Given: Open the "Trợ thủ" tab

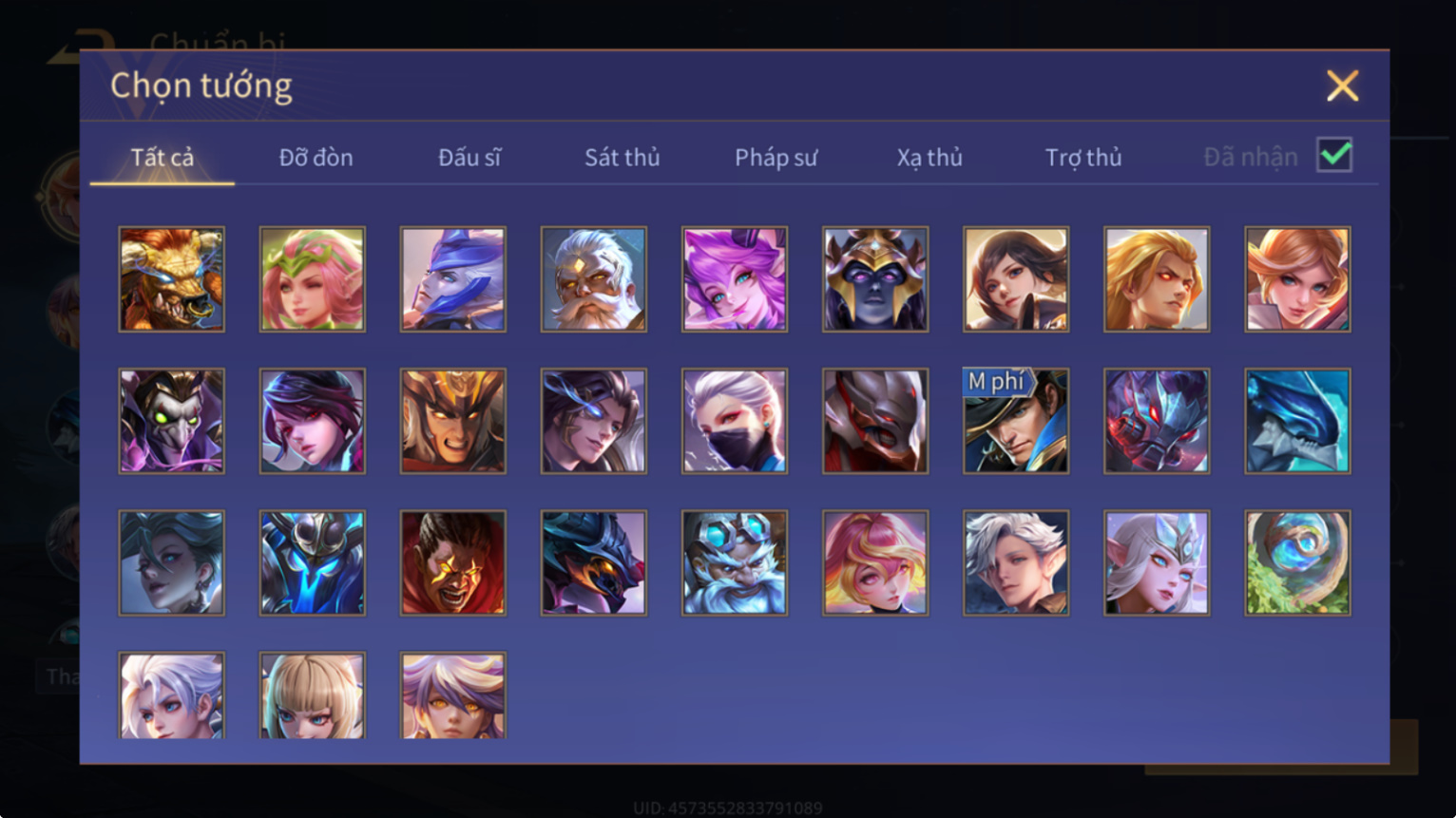Looking at the screenshot, I should [x=1083, y=158].
